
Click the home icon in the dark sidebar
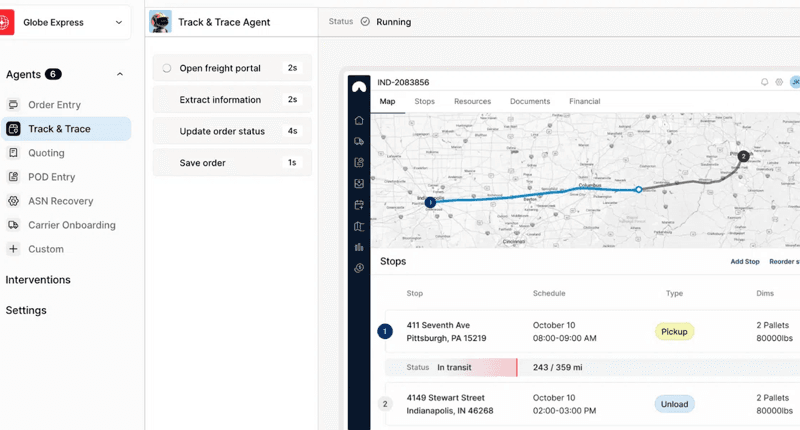tap(359, 121)
